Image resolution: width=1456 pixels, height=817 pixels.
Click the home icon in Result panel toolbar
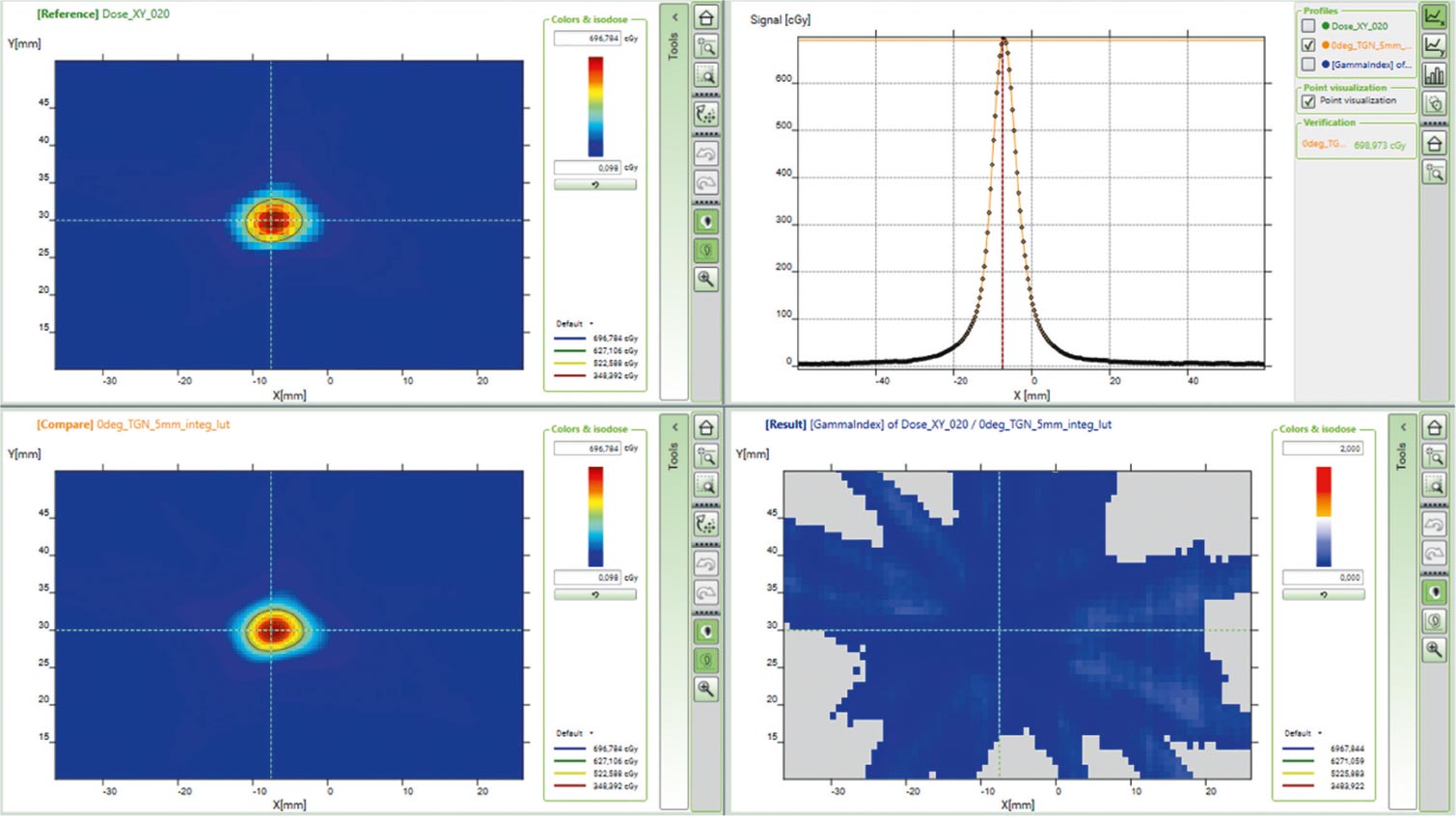click(1434, 427)
